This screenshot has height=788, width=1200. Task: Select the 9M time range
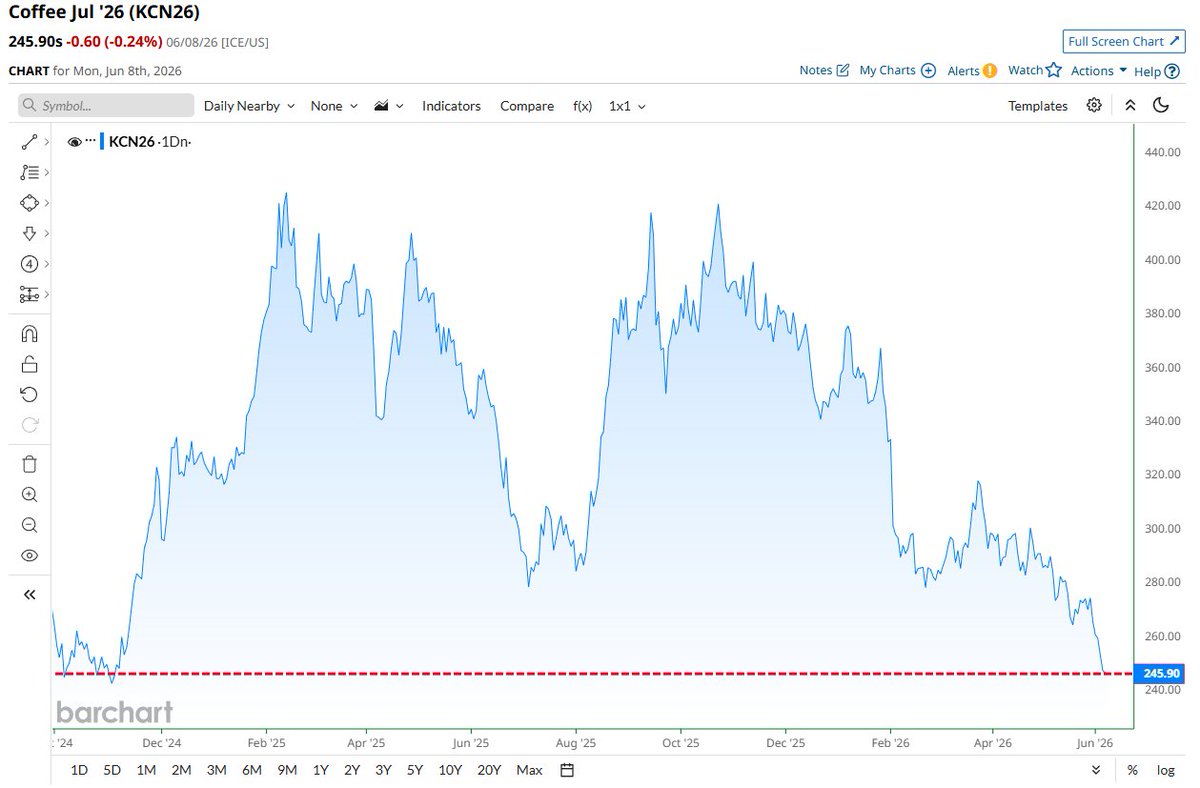coord(287,770)
